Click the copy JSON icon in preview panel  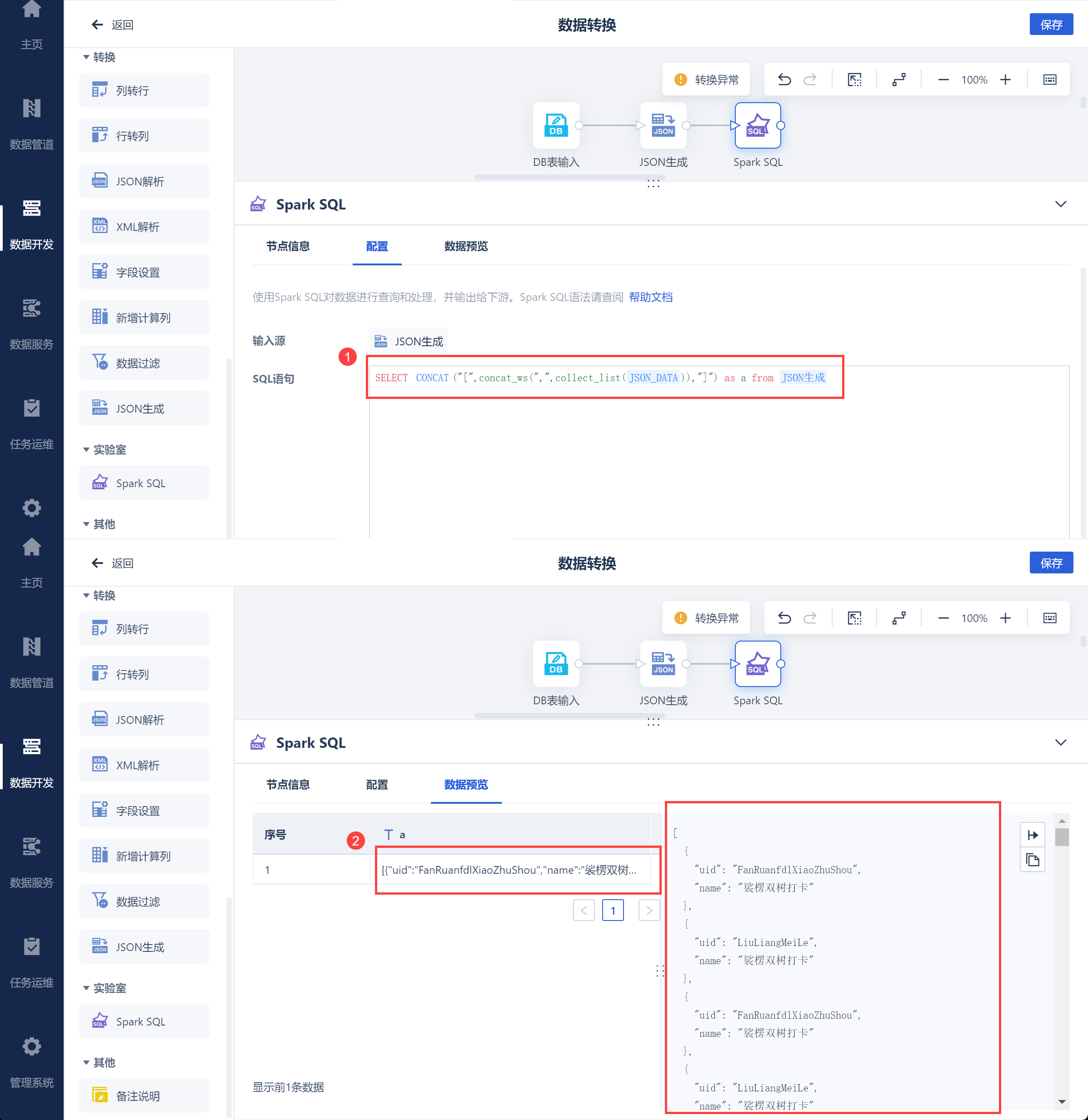[1032, 860]
